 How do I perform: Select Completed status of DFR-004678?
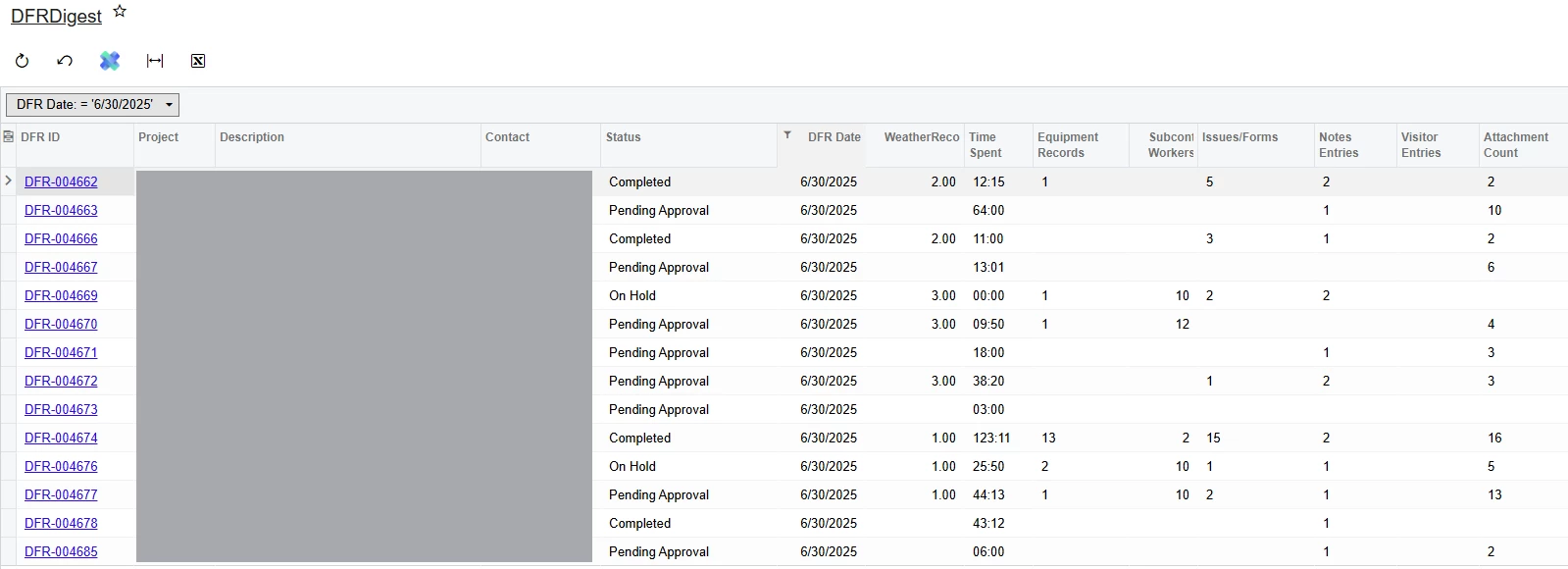click(640, 523)
